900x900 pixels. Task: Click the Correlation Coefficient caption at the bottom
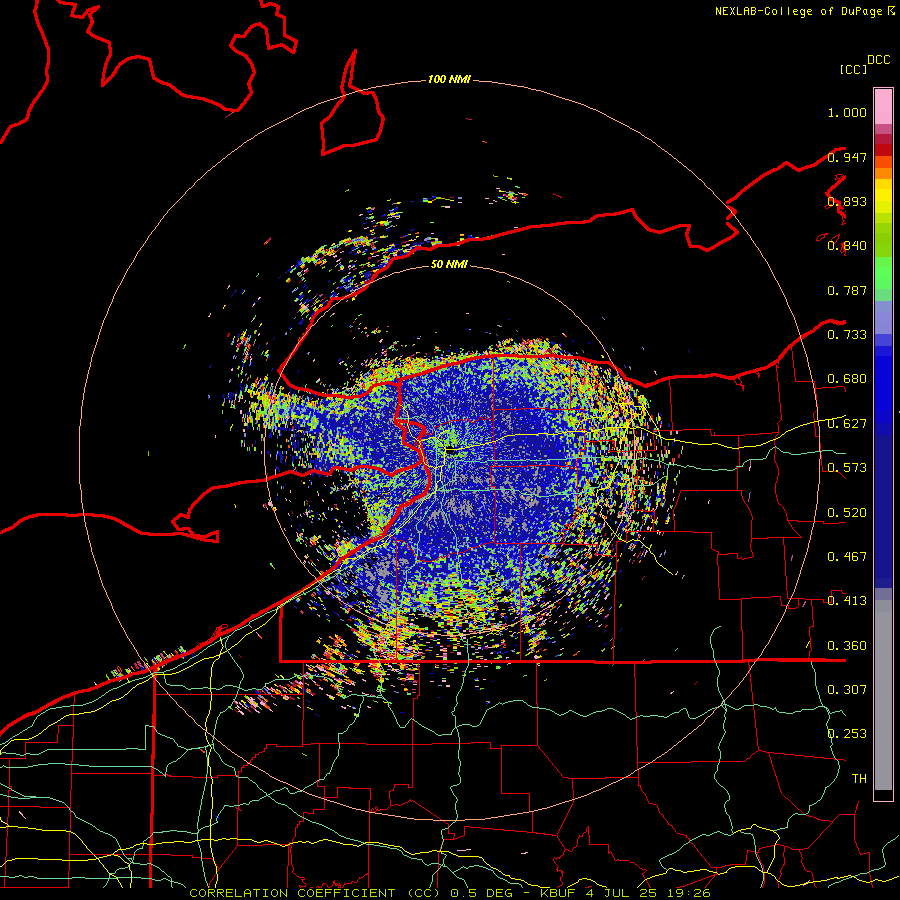pos(450,893)
